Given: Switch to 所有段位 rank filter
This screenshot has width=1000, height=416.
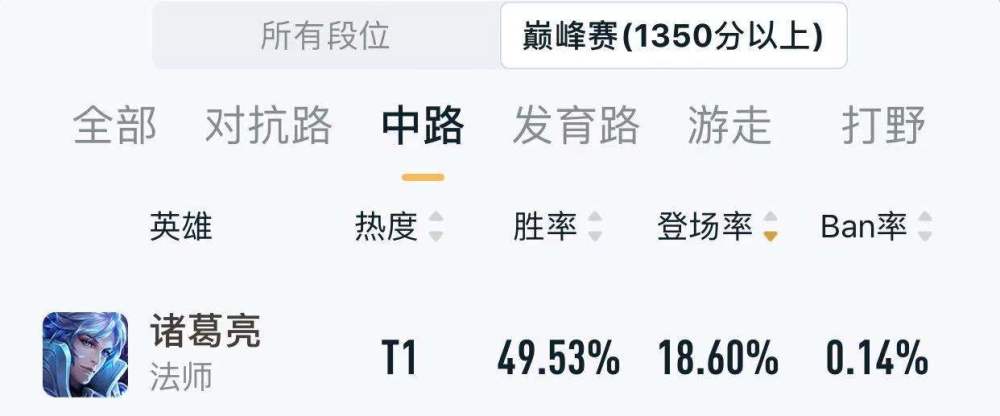Looking at the screenshot, I should click(x=325, y=36).
